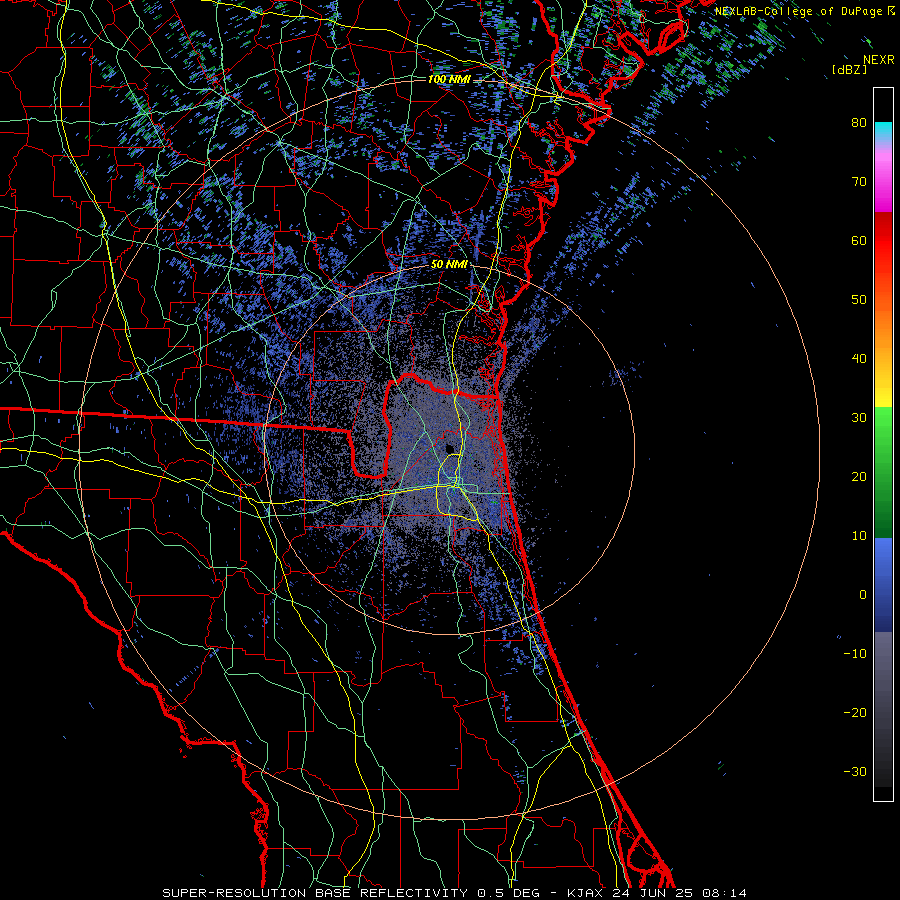Click the '50 NMI' range ring label
The width and height of the screenshot is (900, 900).
point(448,265)
